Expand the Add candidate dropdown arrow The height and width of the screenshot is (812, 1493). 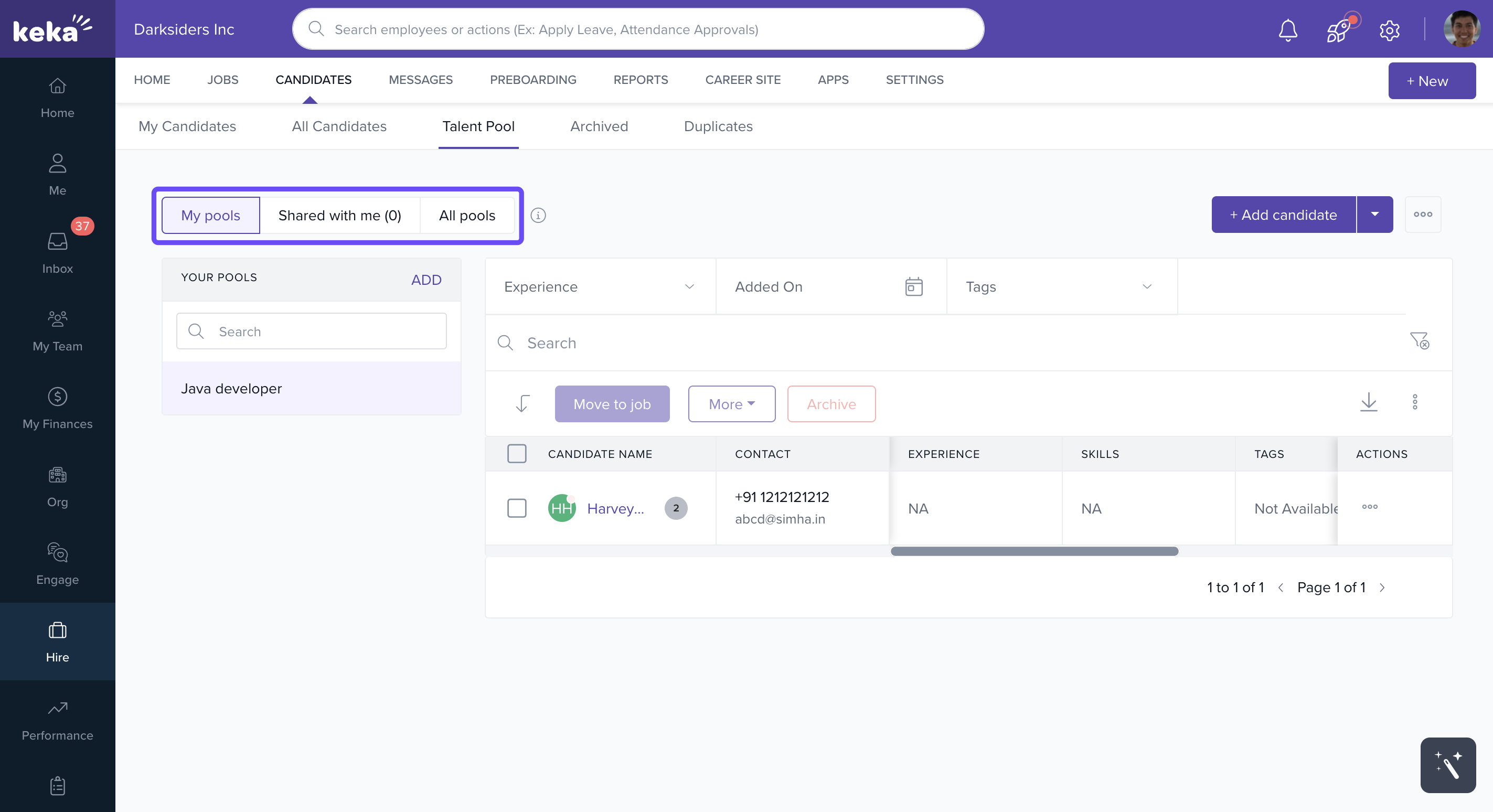1374,215
